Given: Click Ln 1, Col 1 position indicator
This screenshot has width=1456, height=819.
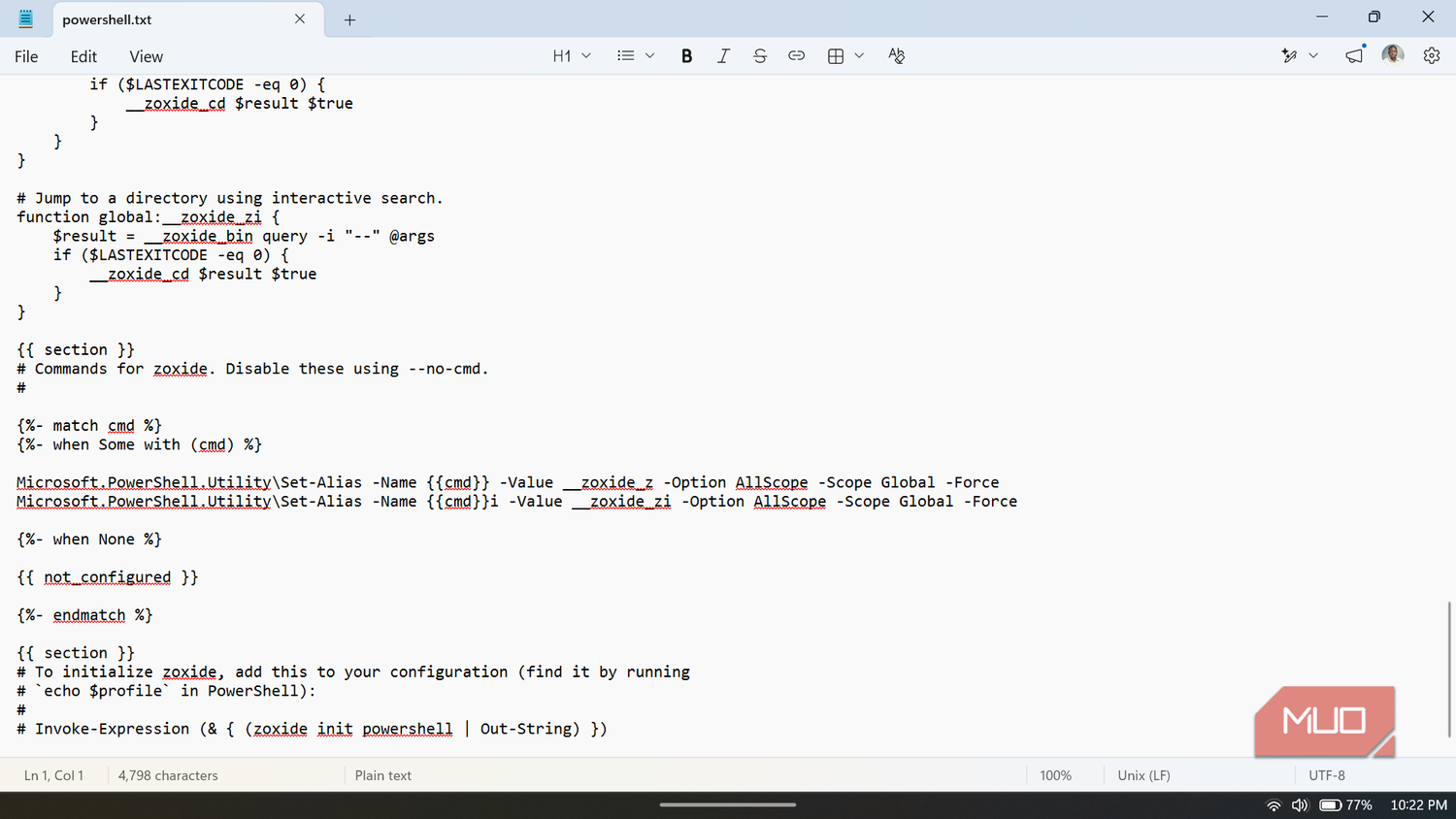Looking at the screenshot, I should [53, 775].
